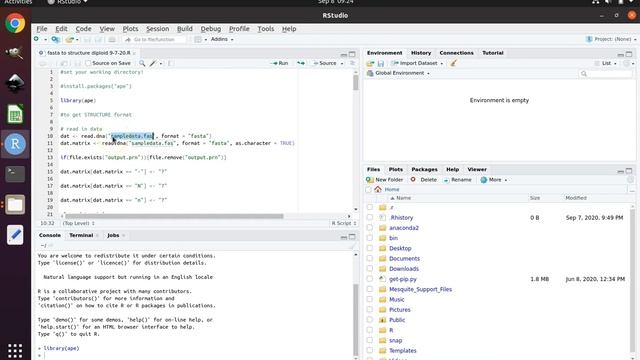This screenshot has height=360, width=640.
Task: Tick the checkbox for Music folder
Action: tap(370, 299)
